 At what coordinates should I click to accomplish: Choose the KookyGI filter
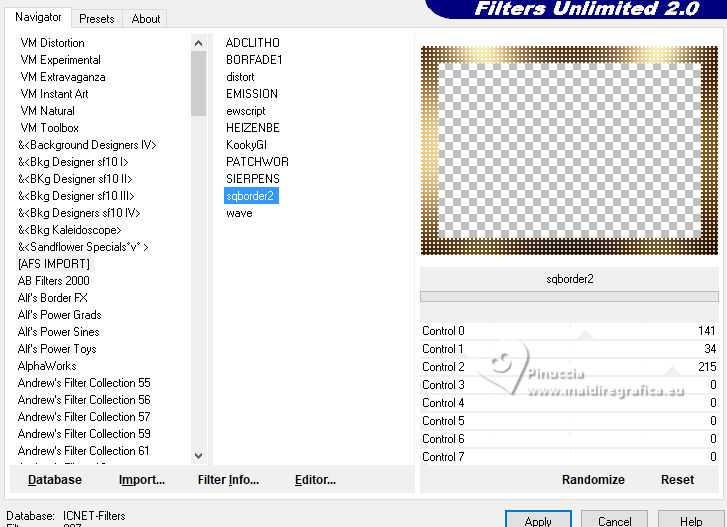[x=246, y=145]
